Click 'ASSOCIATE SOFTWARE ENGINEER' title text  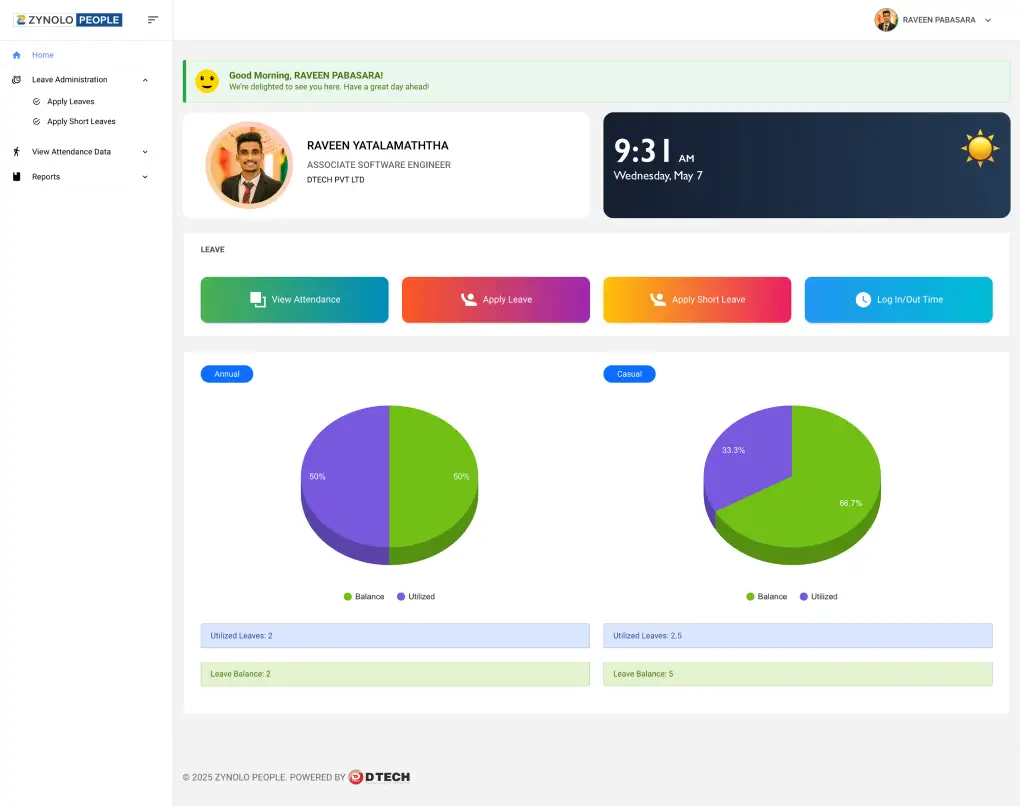379,165
